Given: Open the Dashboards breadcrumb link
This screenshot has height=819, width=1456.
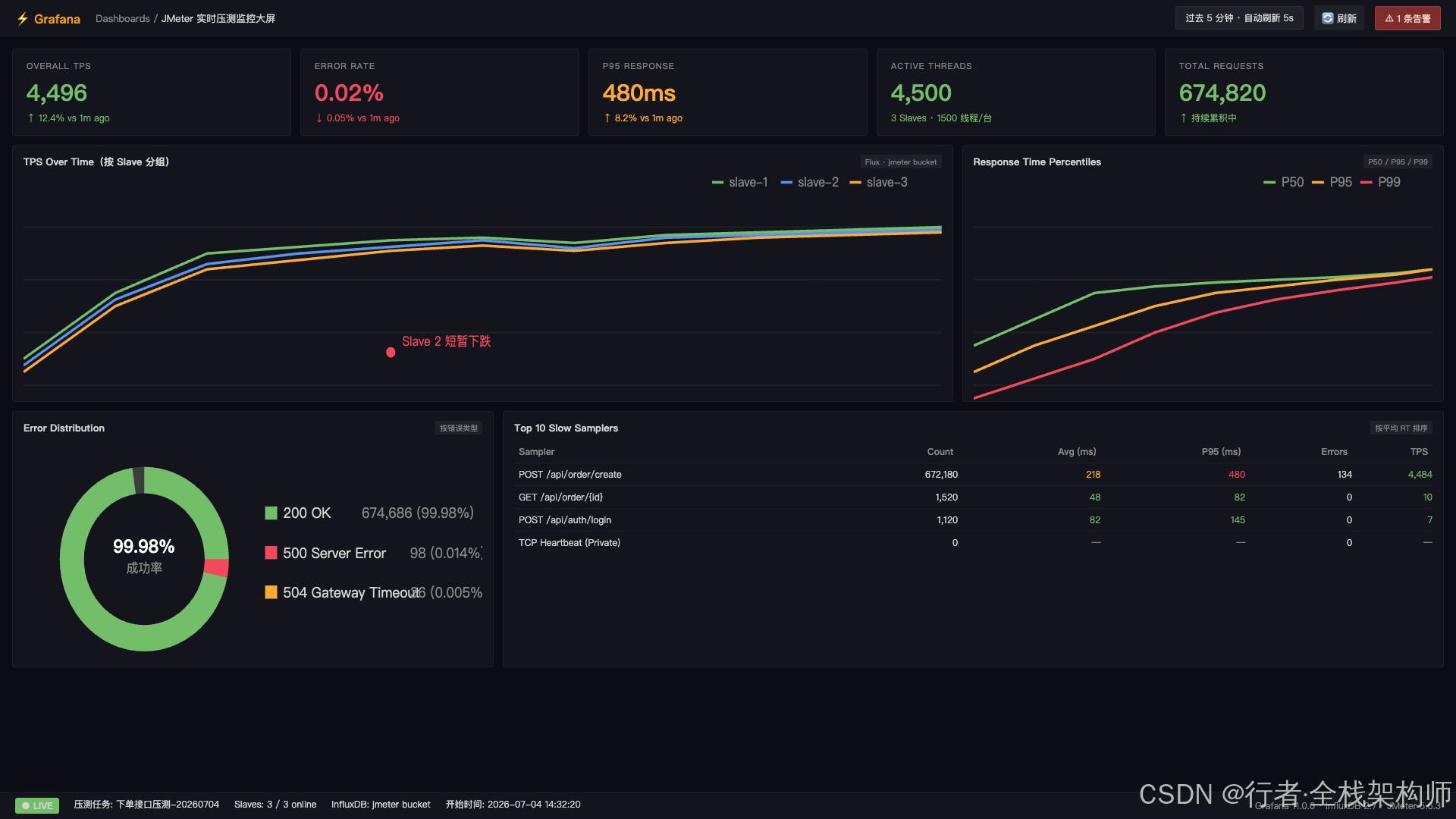Looking at the screenshot, I should (x=122, y=19).
